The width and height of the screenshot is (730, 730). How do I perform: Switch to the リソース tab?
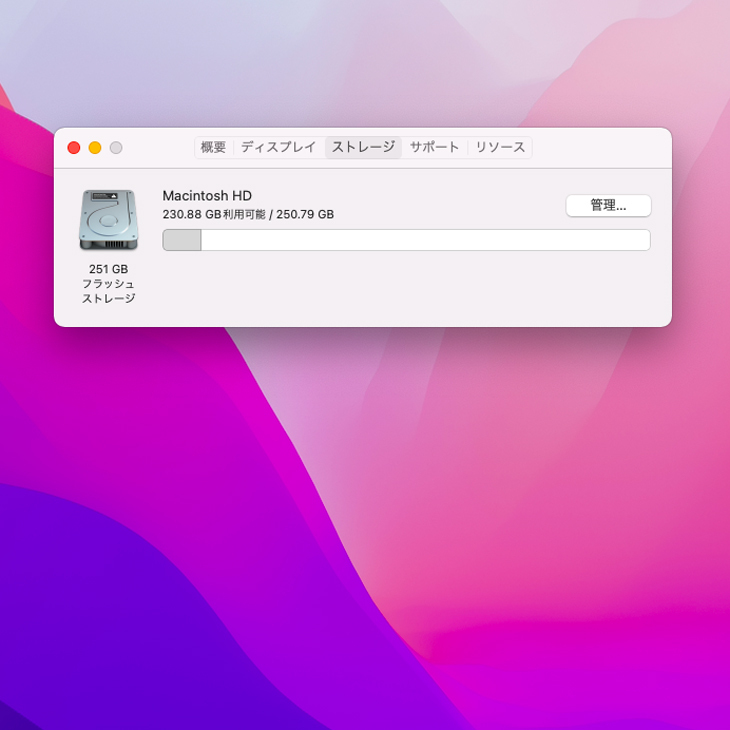click(500, 148)
